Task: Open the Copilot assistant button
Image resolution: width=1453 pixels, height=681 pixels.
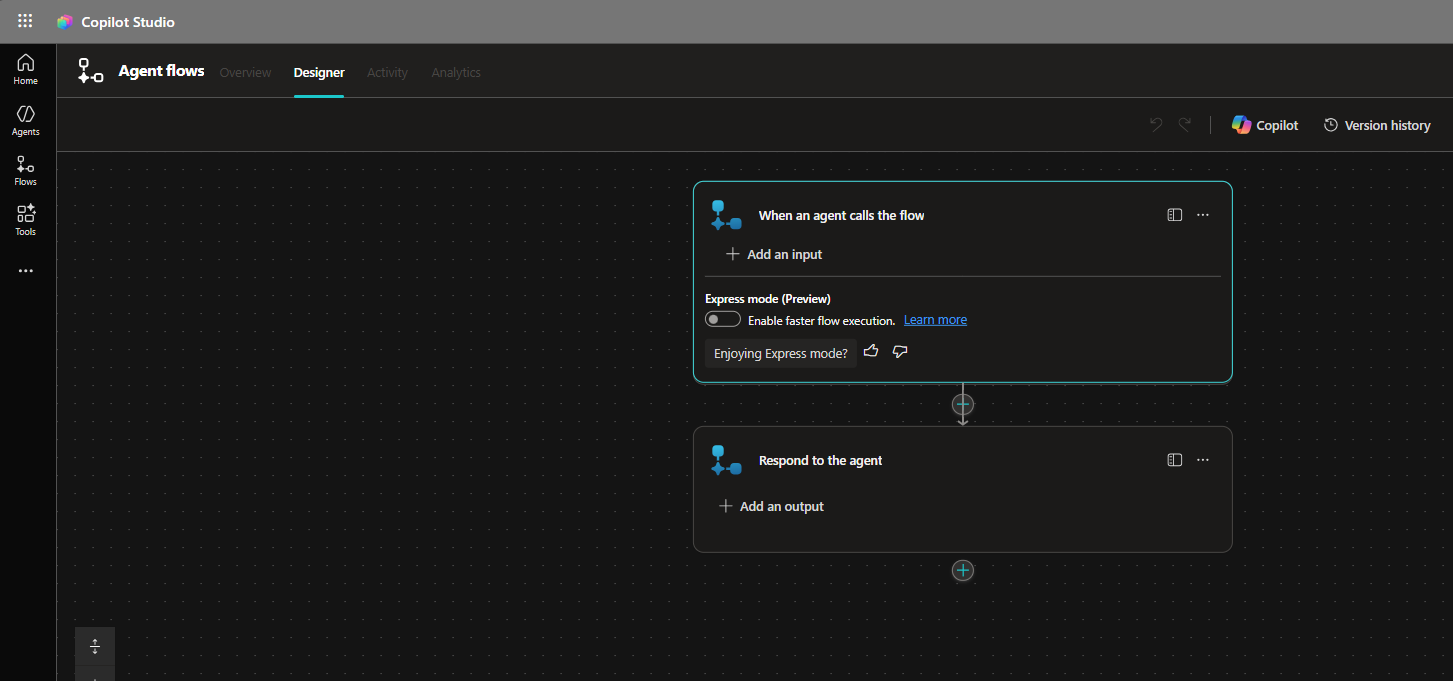Action: click(1265, 125)
